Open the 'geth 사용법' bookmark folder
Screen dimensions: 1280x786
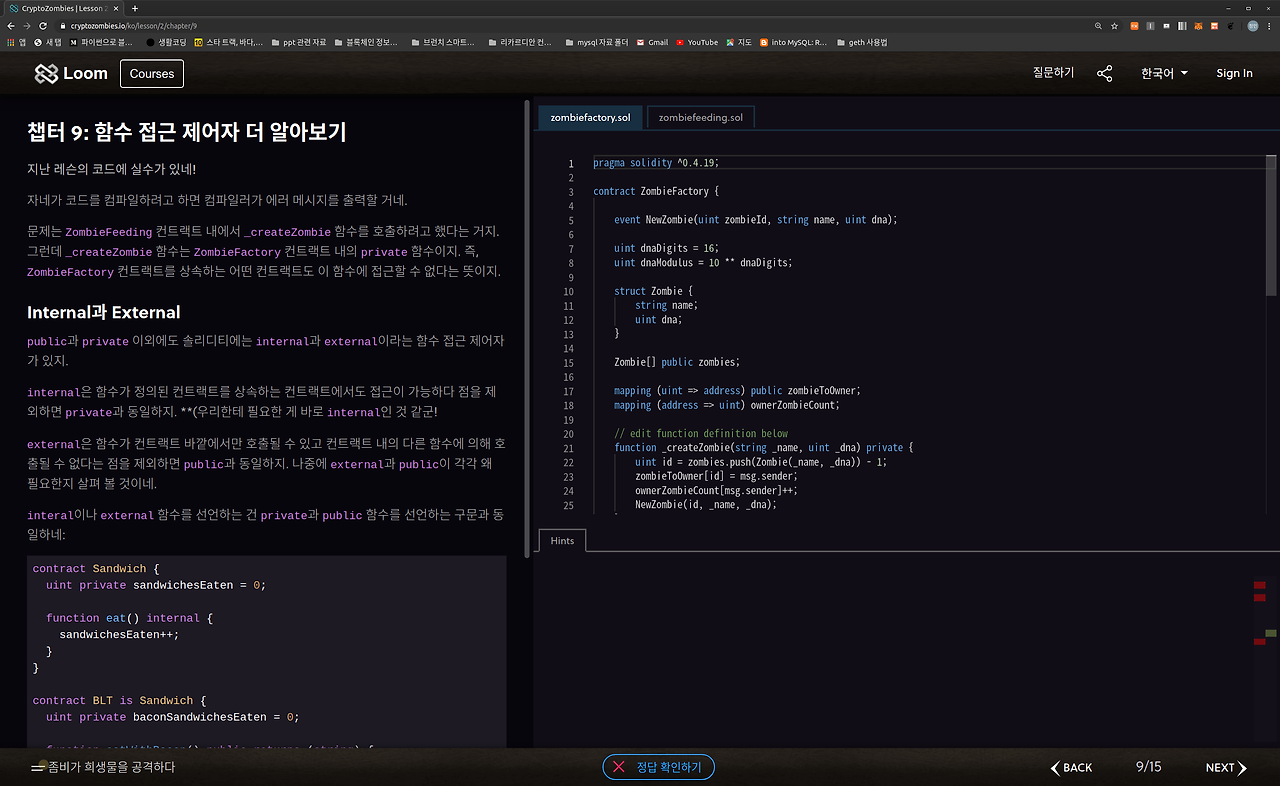pos(861,42)
